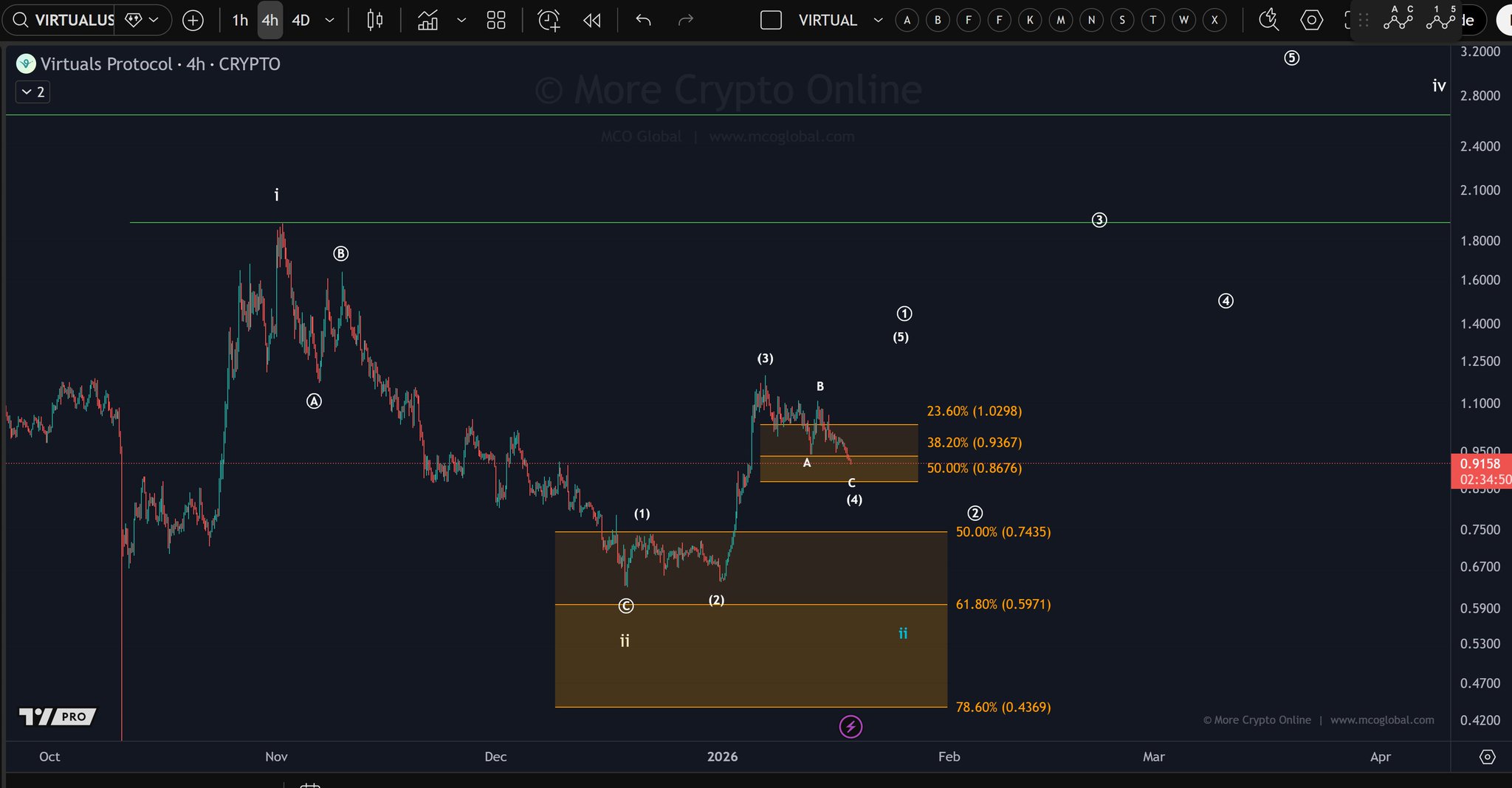Viewport: 1512px width, 788px height.
Task: Select the blue ii wave label
Action: point(903,633)
